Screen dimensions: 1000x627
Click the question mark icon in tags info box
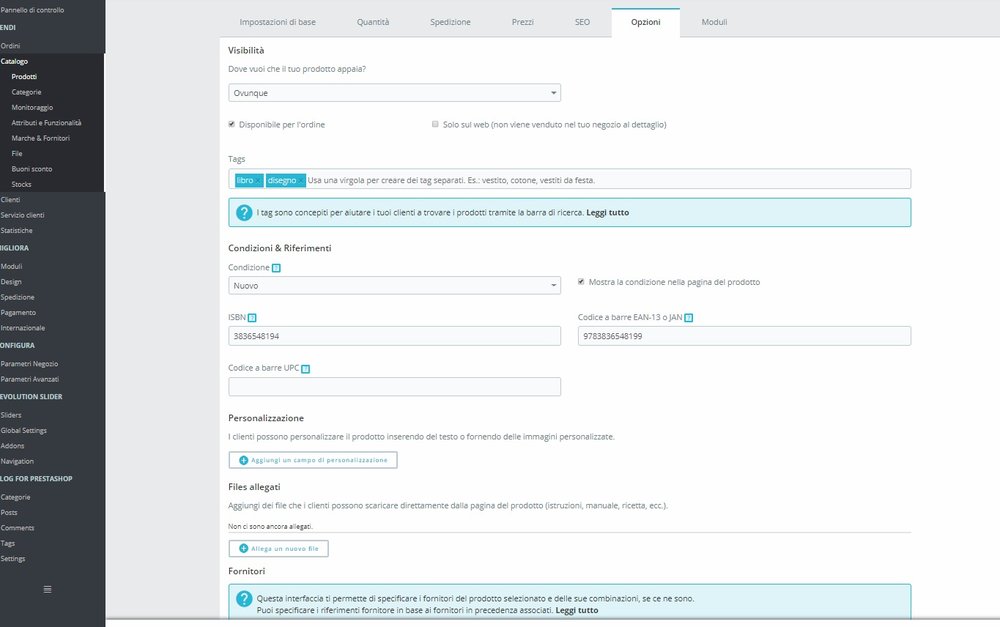click(244, 212)
